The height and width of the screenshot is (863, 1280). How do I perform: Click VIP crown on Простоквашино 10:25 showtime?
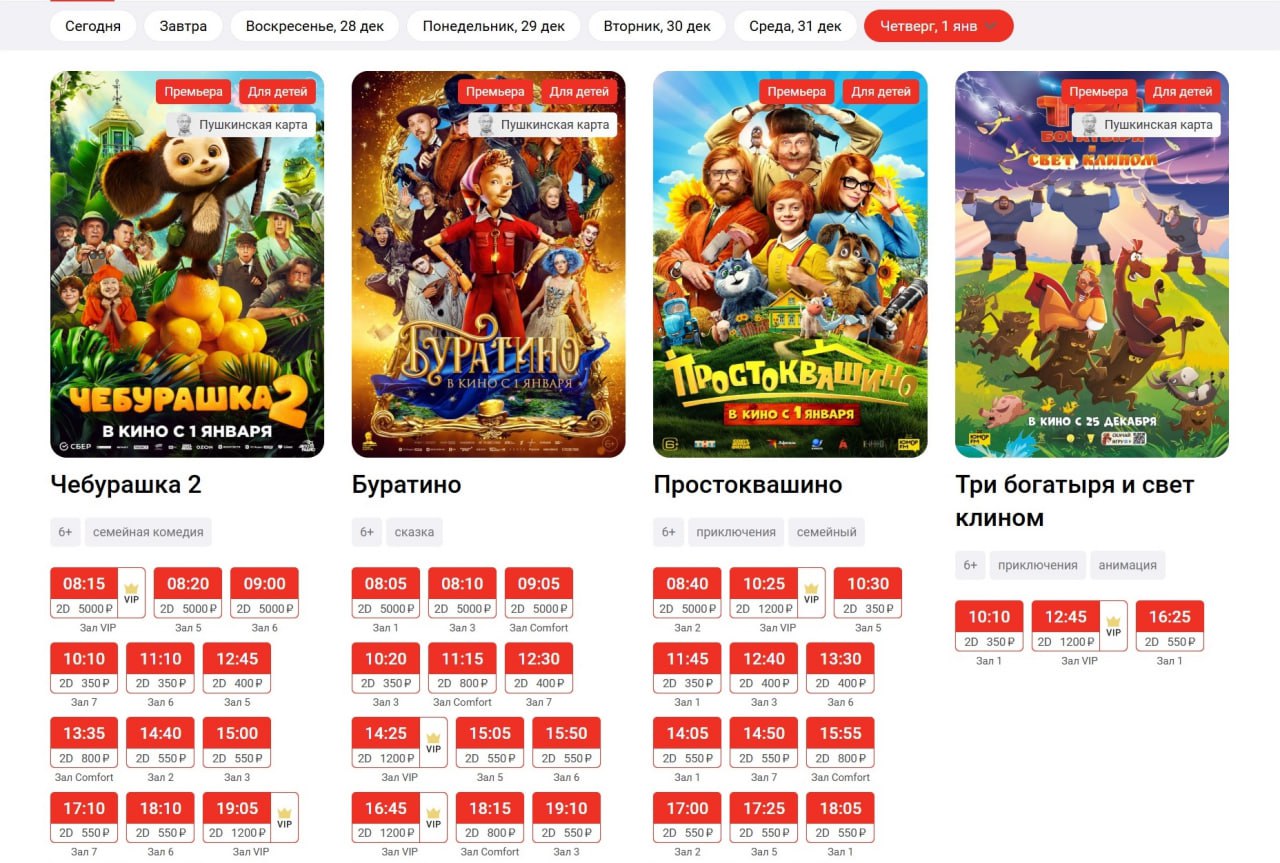[x=811, y=588]
